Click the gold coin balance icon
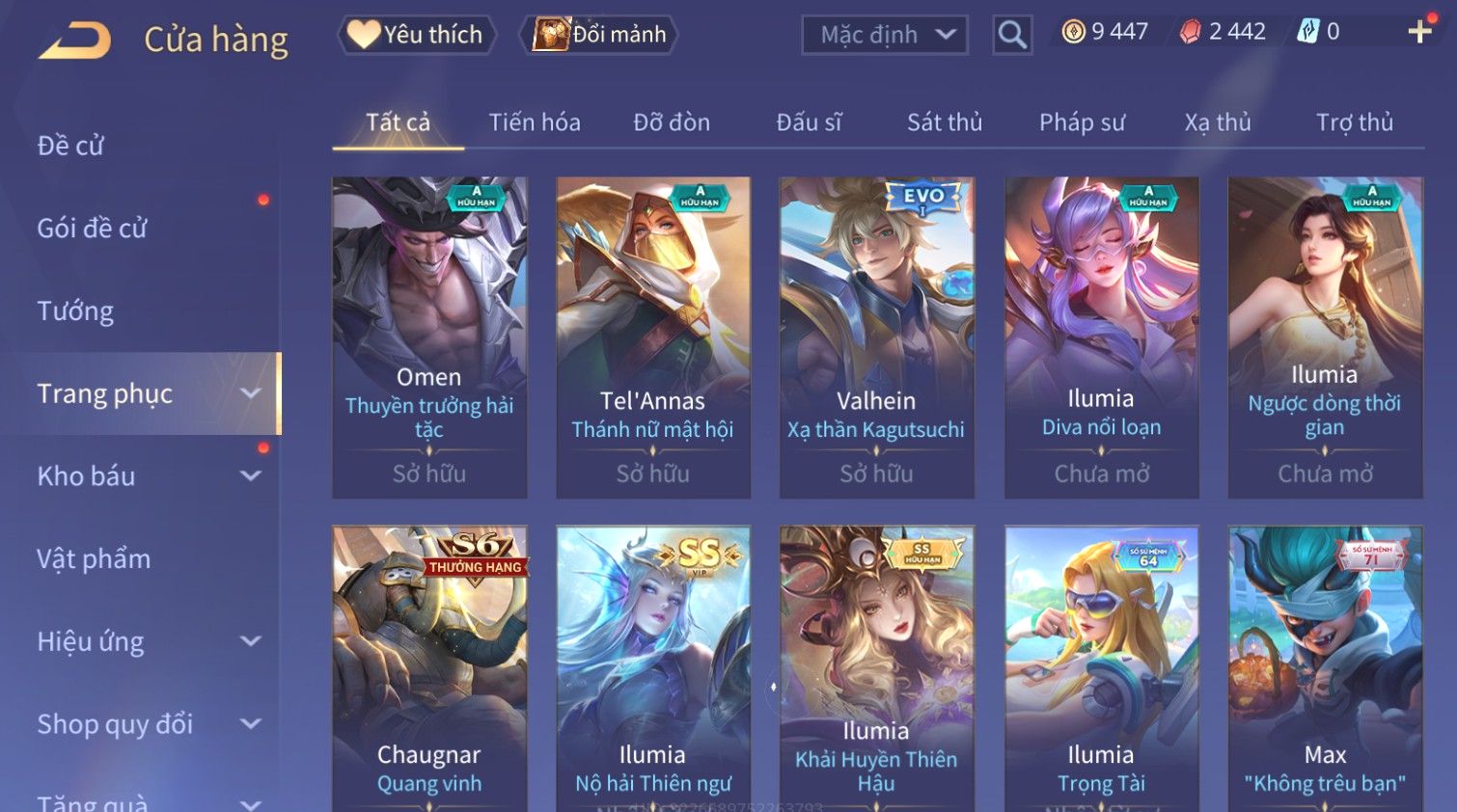Viewport: 1457px width, 812px height. point(1073,32)
